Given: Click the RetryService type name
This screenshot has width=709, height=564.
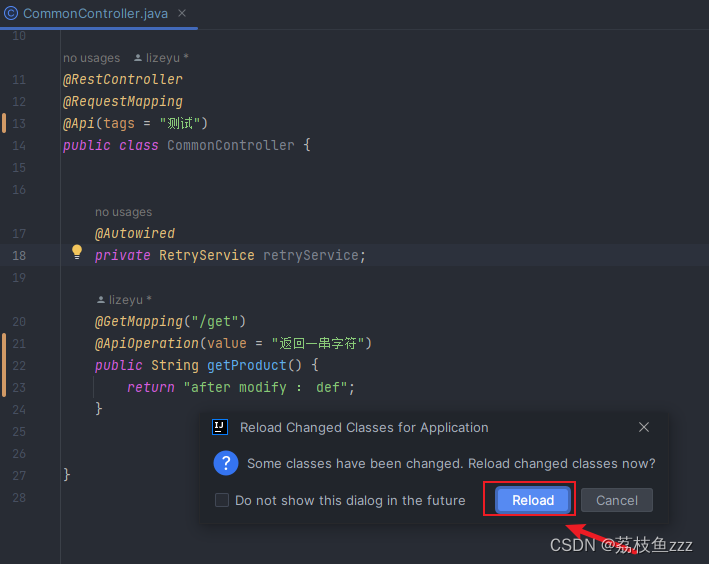Looking at the screenshot, I should [x=207, y=255].
